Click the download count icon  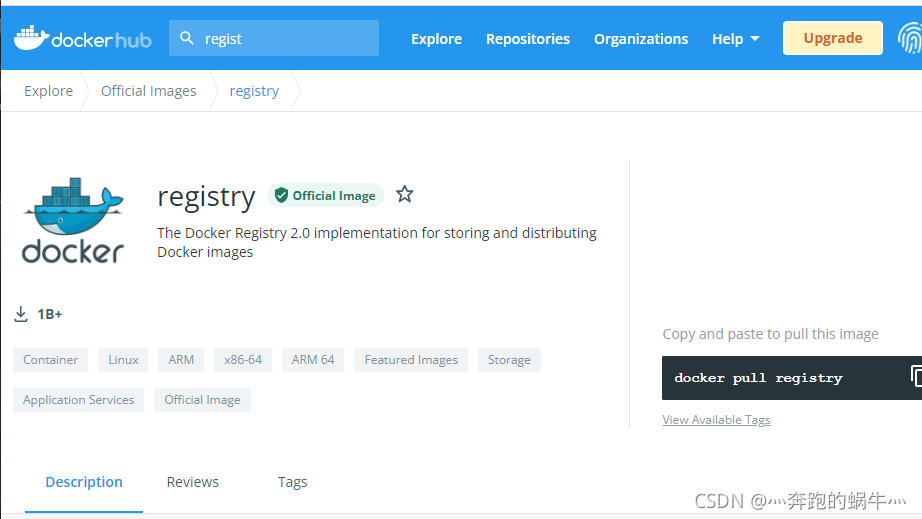(21, 314)
